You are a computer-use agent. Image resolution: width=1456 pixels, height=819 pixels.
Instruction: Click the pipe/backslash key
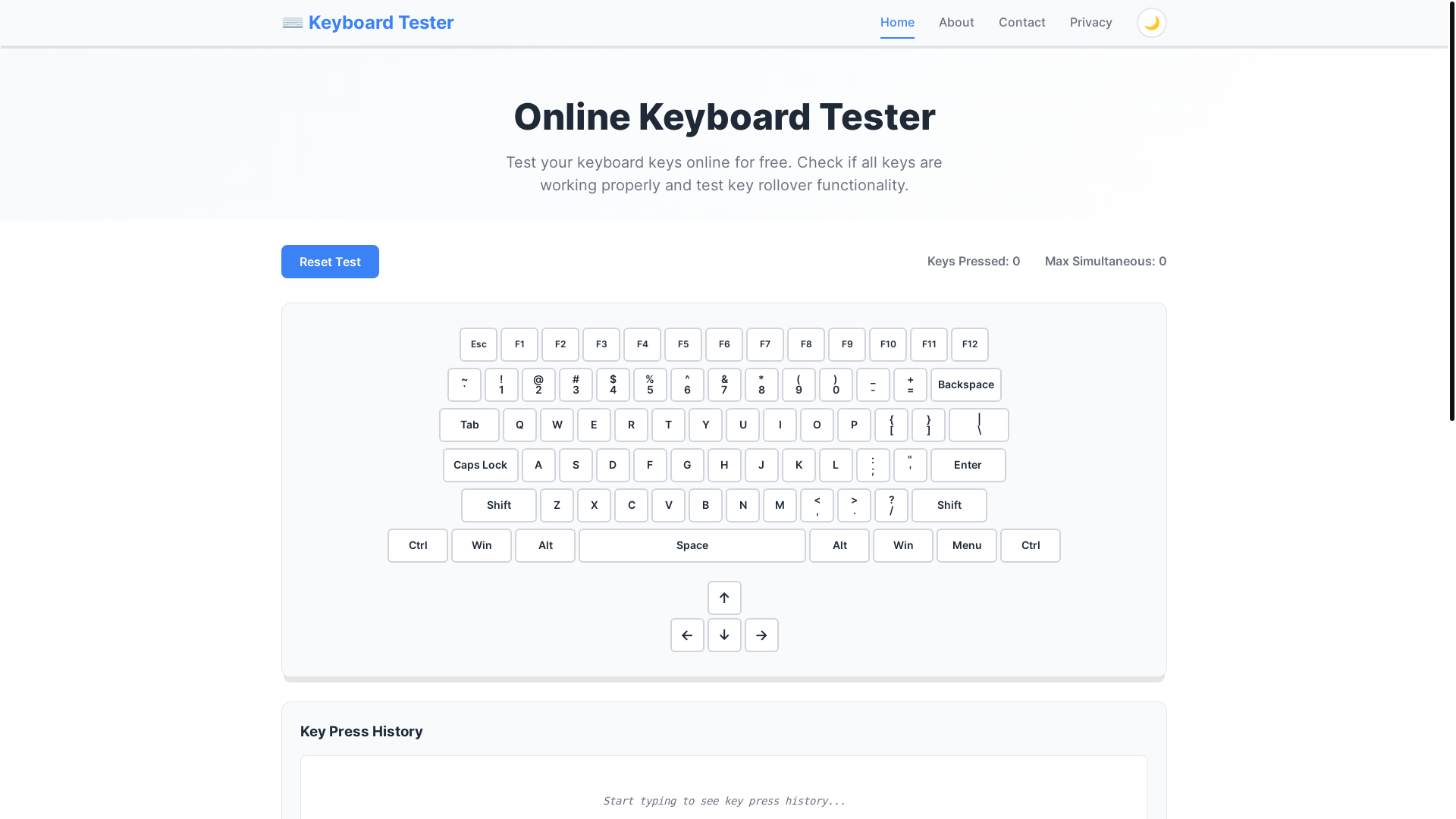coord(979,425)
